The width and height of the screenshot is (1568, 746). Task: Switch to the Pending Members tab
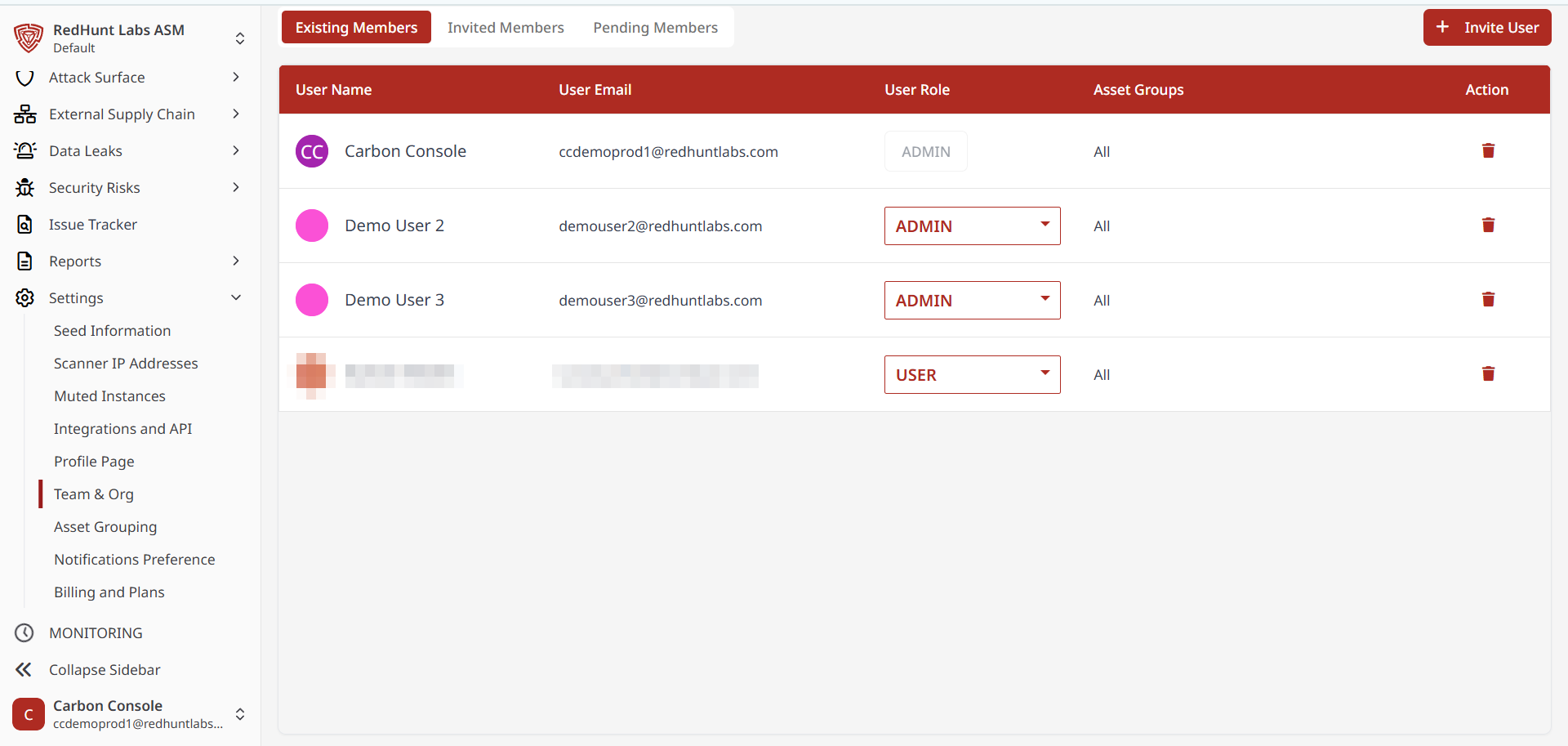point(655,27)
